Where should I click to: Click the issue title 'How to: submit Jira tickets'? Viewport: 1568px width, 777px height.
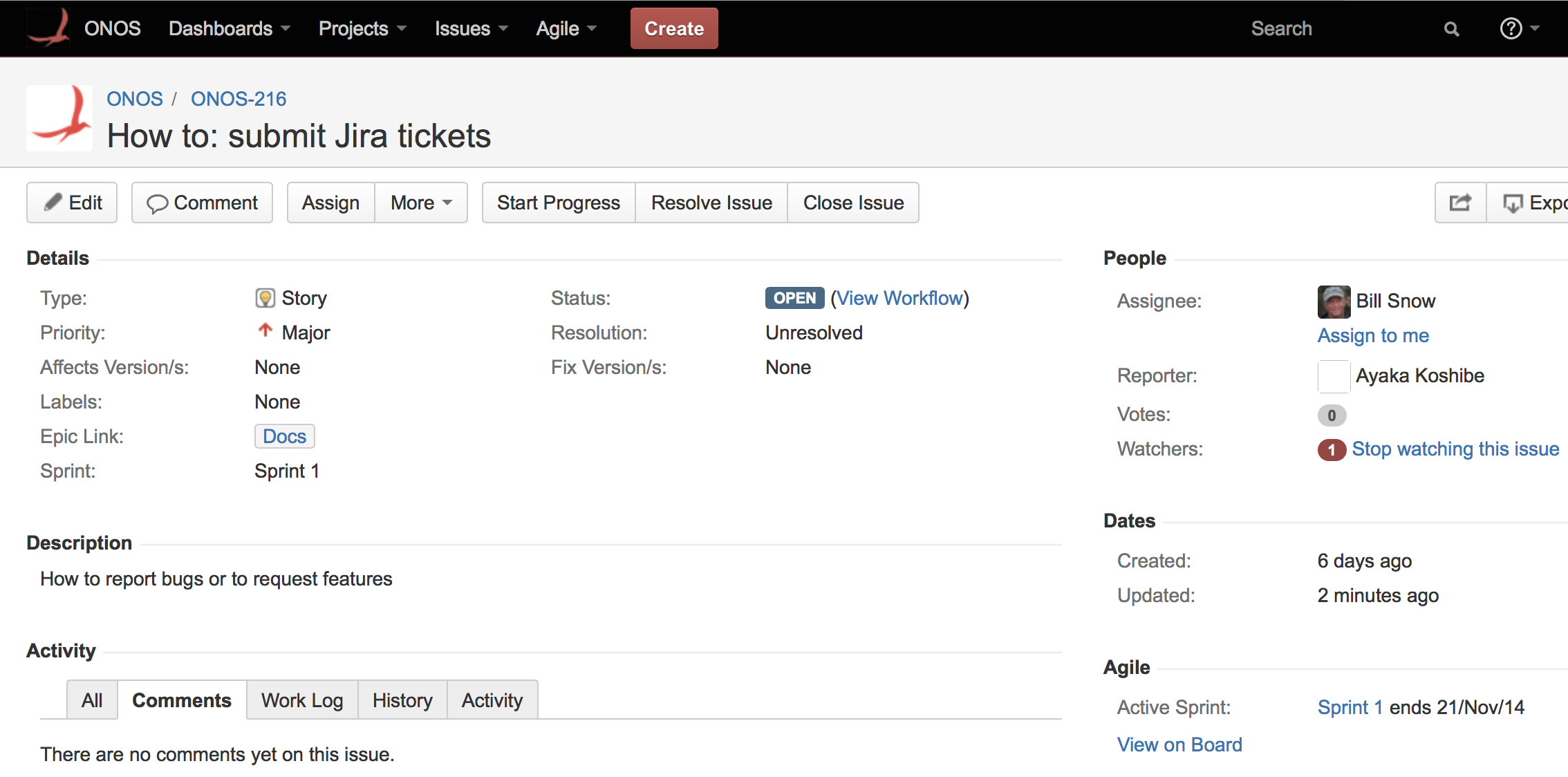299,135
